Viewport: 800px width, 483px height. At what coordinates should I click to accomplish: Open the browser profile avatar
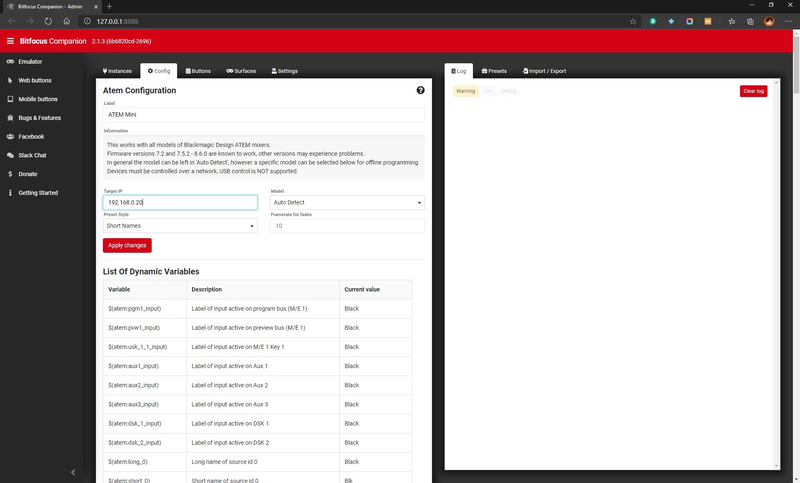pyautogui.click(x=769, y=21)
